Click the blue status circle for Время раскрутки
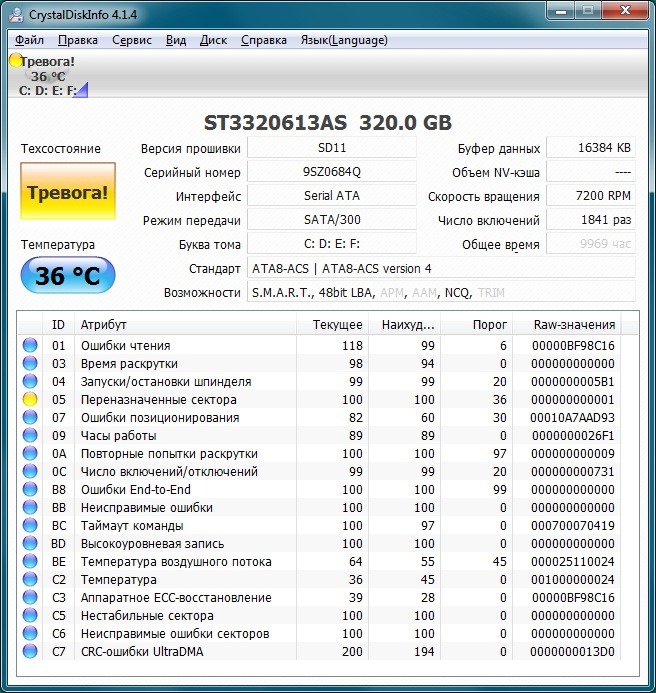Screen dimensions: 656x693 [30, 363]
